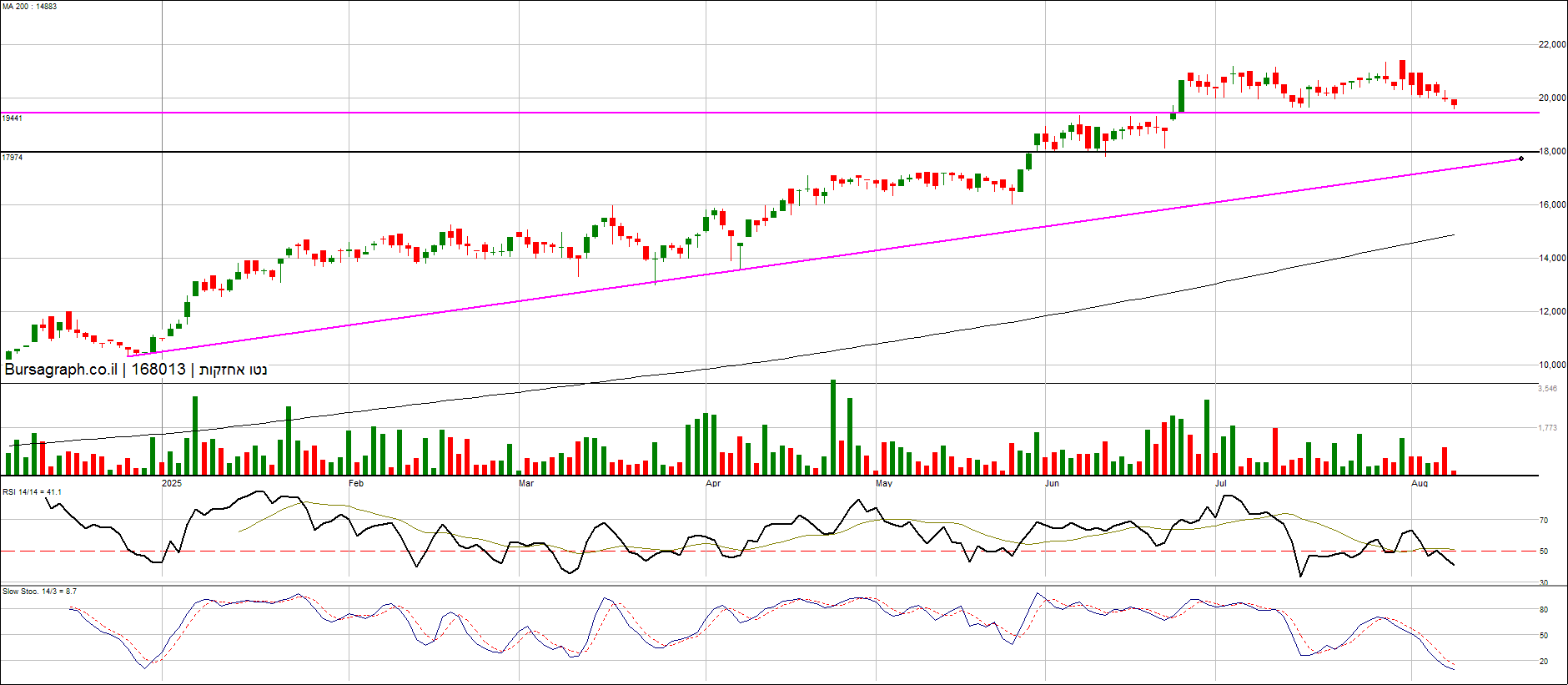
Task: Click the Slow Stoc. 14/3 indicator label
Action: (39, 592)
